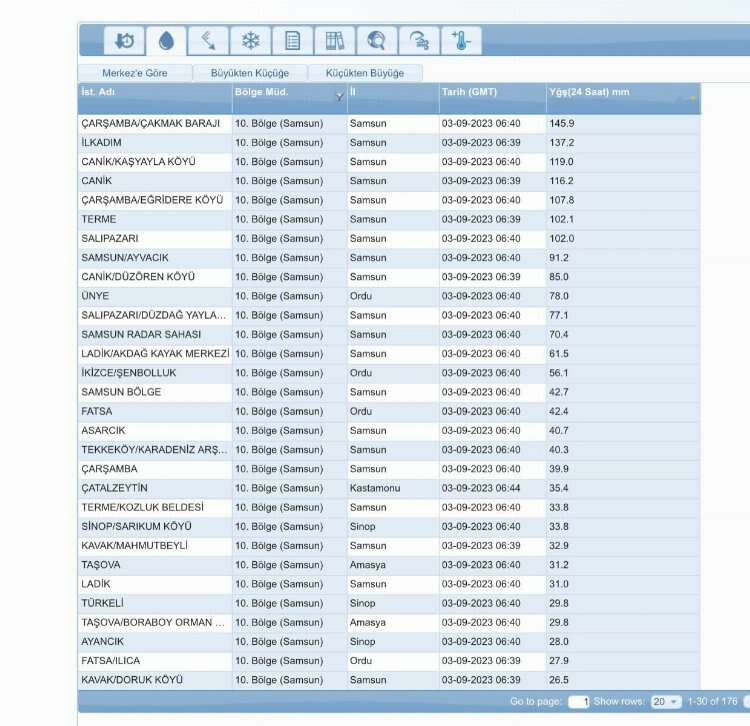Screen dimensions: 750x726
Task: Open the Bölge Müd. column filter dropdown
Action: 339,97
